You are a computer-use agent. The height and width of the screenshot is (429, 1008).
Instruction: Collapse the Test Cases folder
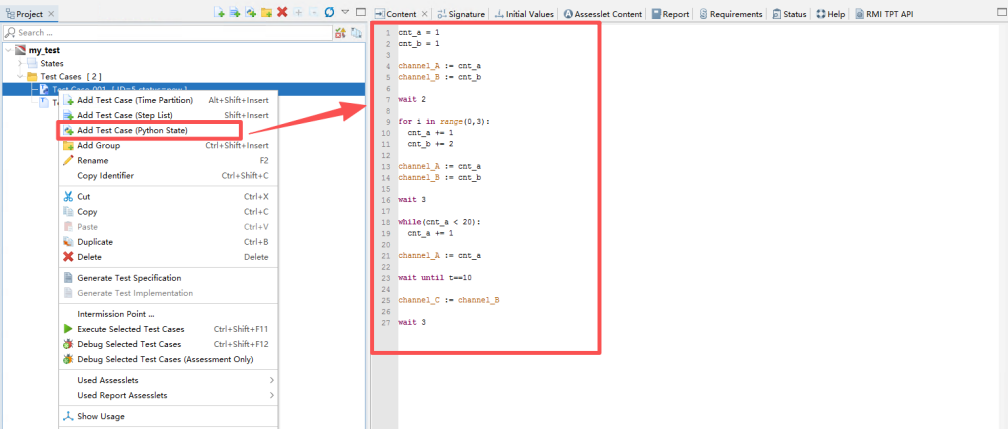pyautogui.click(x=20, y=77)
